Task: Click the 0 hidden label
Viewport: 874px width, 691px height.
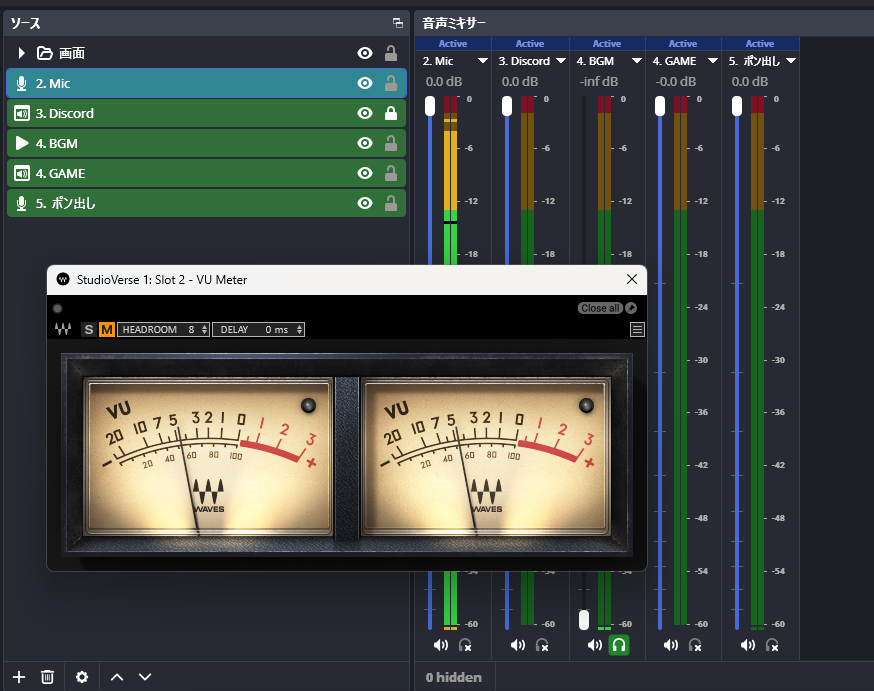Action: pos(454,677)
